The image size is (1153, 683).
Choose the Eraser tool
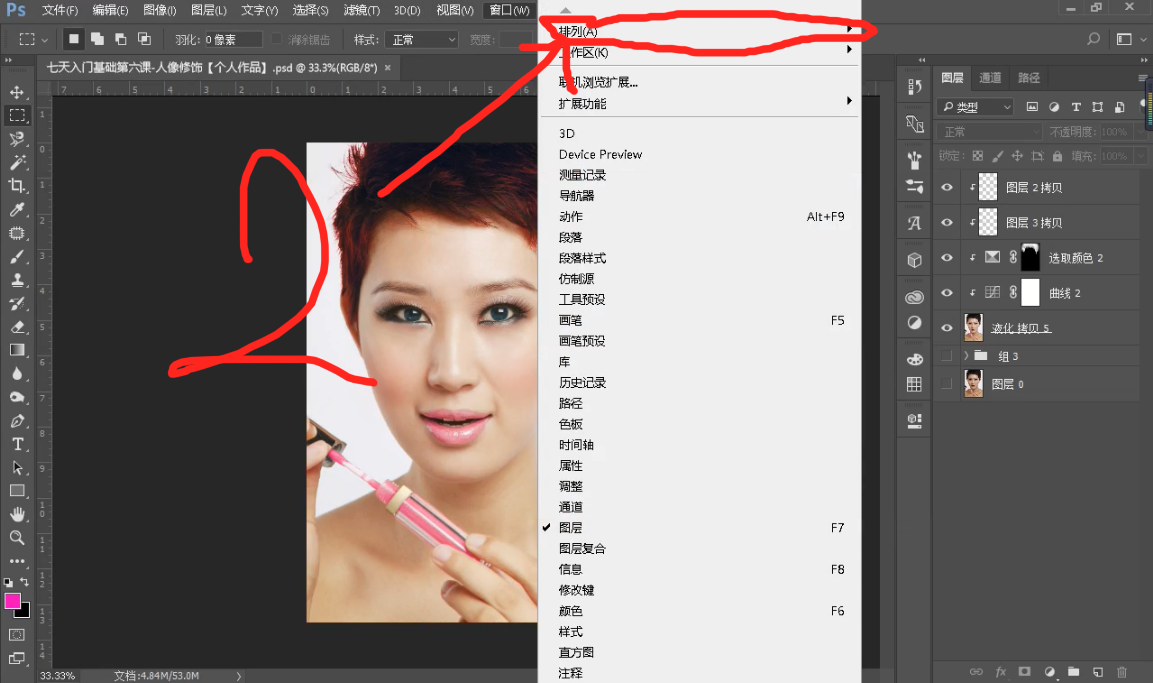pos(17,327)
